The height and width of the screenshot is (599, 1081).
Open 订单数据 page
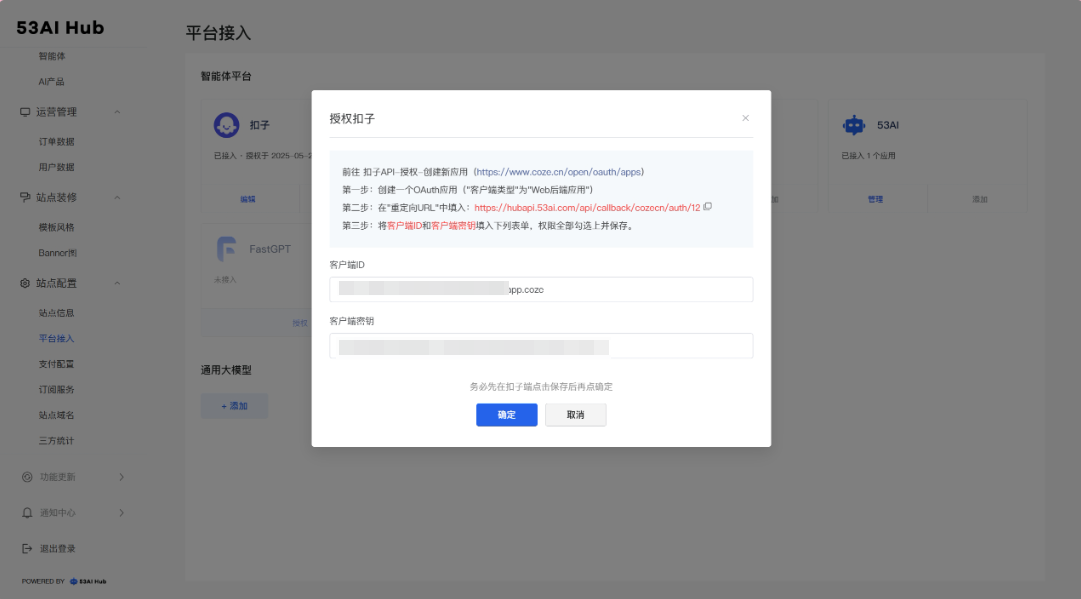click(x=57, y=141)
